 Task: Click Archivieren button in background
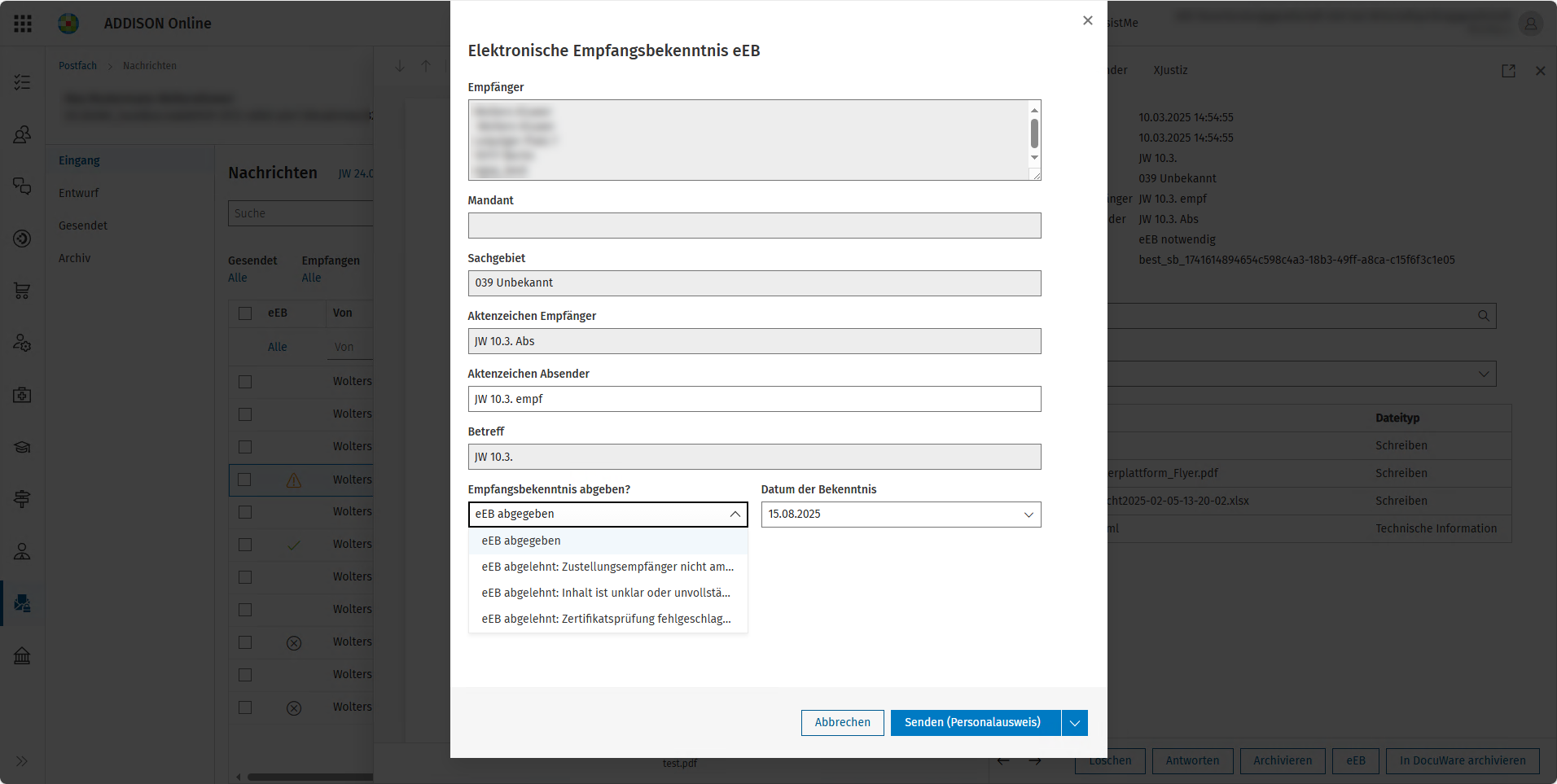coord(1283,761)
